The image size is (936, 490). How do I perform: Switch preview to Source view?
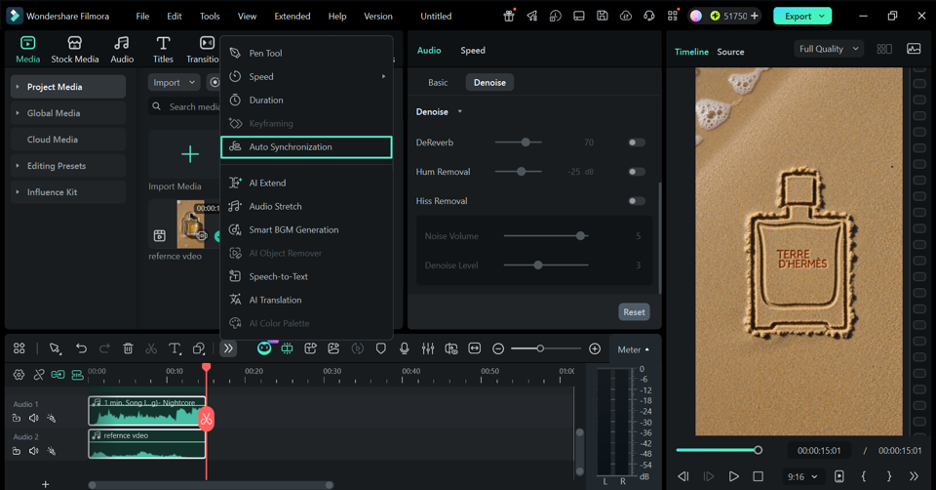730,52
